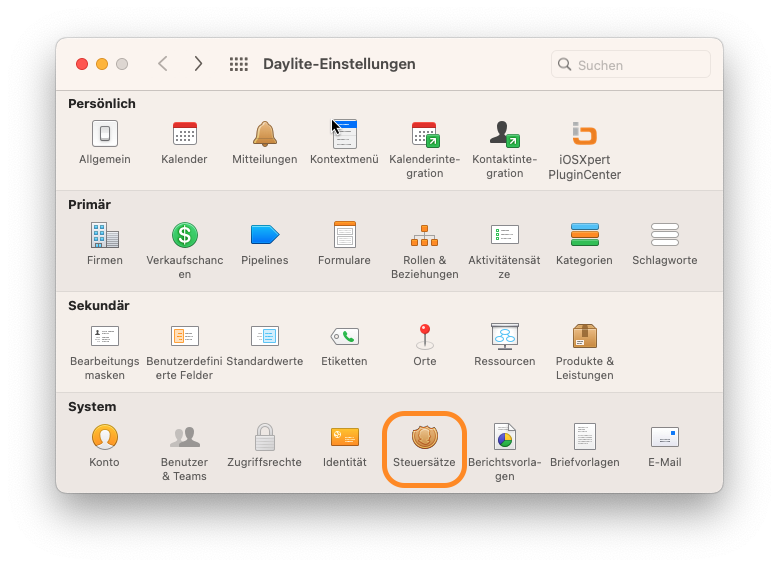The width and height of the screenshot is (779, 567).
Task: Open Benutzer & Teams settings
Action: pos(184,437)
